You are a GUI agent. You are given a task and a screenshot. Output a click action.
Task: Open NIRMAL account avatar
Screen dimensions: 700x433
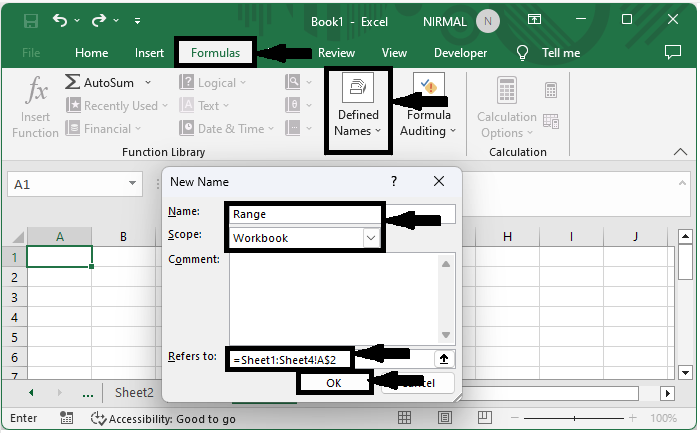(488, 21)
